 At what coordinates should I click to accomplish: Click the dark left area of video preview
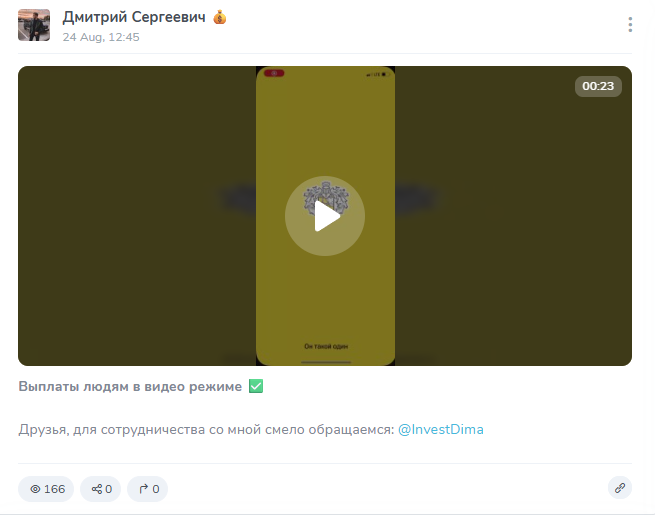137,216
